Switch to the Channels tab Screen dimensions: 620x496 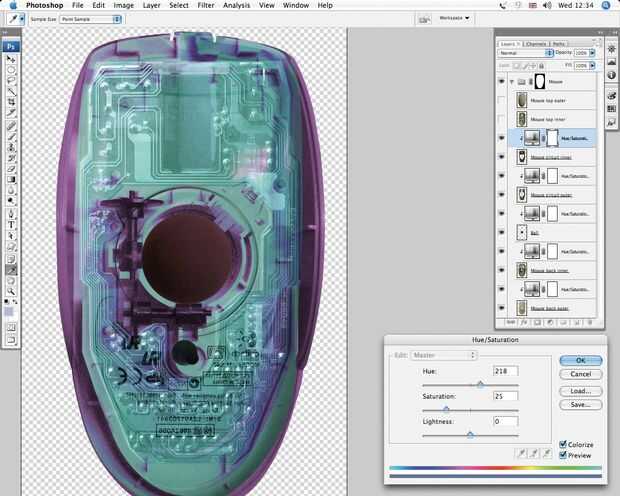pyautogui.click(x=536, y=44)
